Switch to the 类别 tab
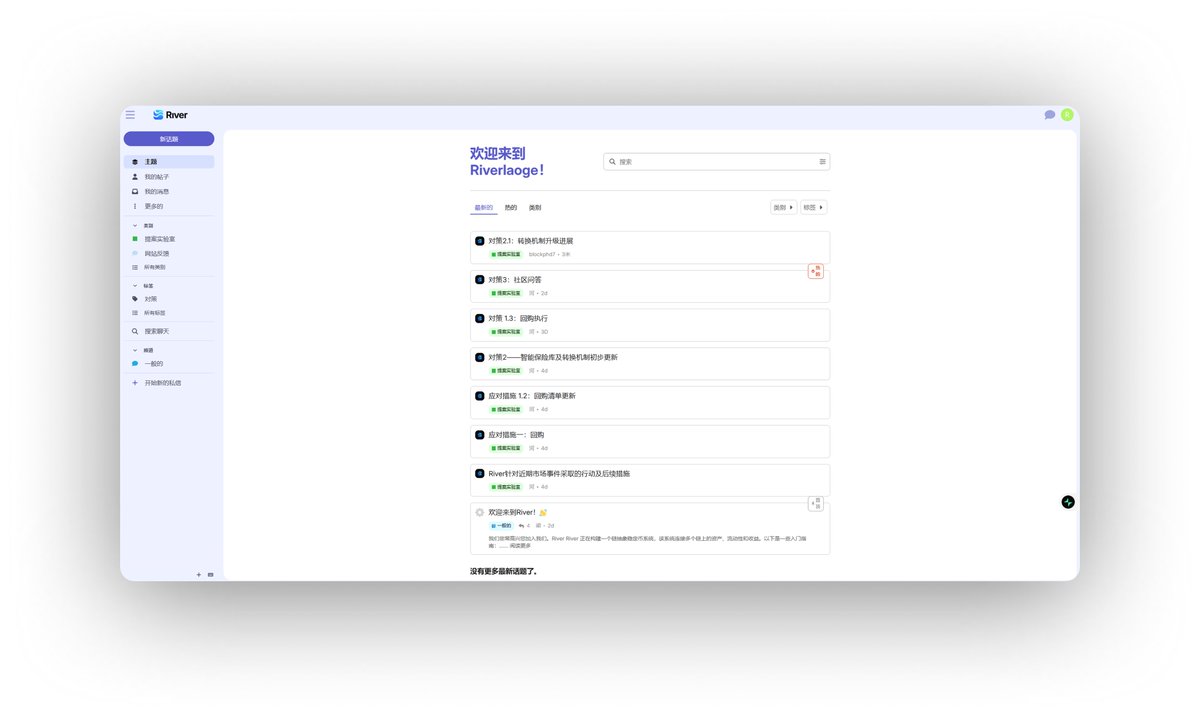This screenshot has height=716, width=1200. click(535, 208)
